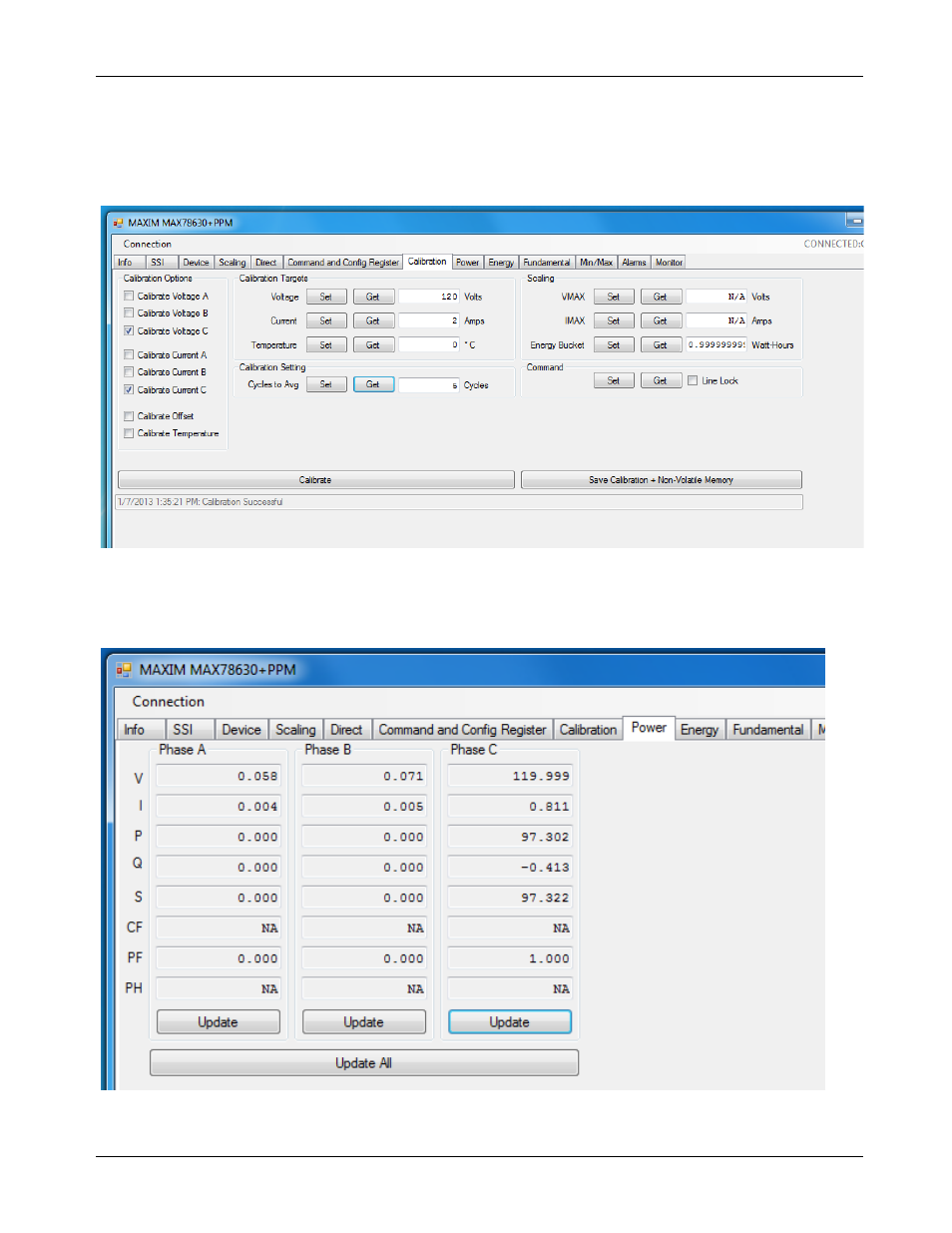Click the MAXIM app icon in upper window title

click(x=118, y=223)
